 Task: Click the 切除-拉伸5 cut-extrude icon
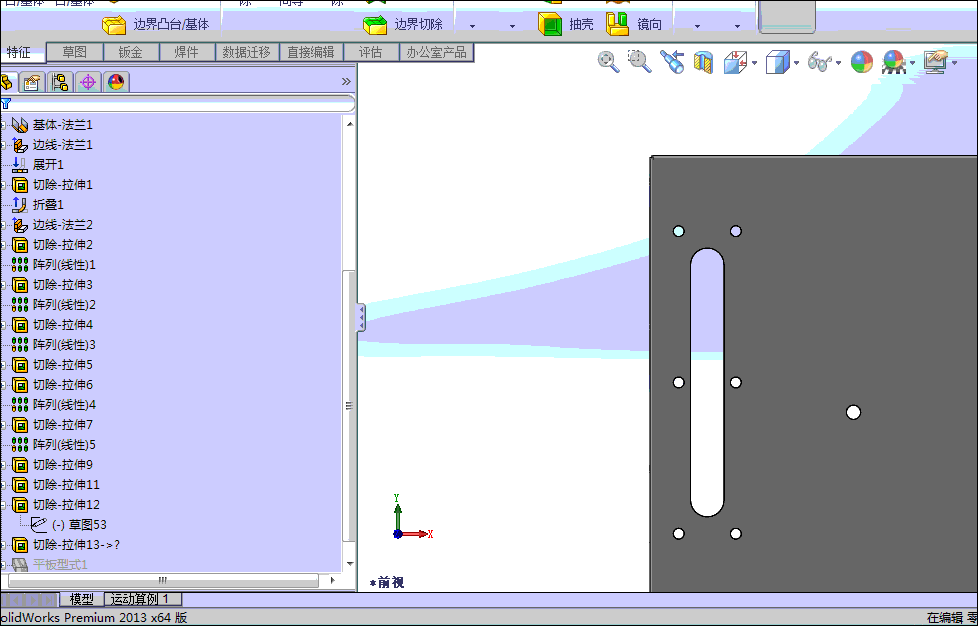pos(20,365)
